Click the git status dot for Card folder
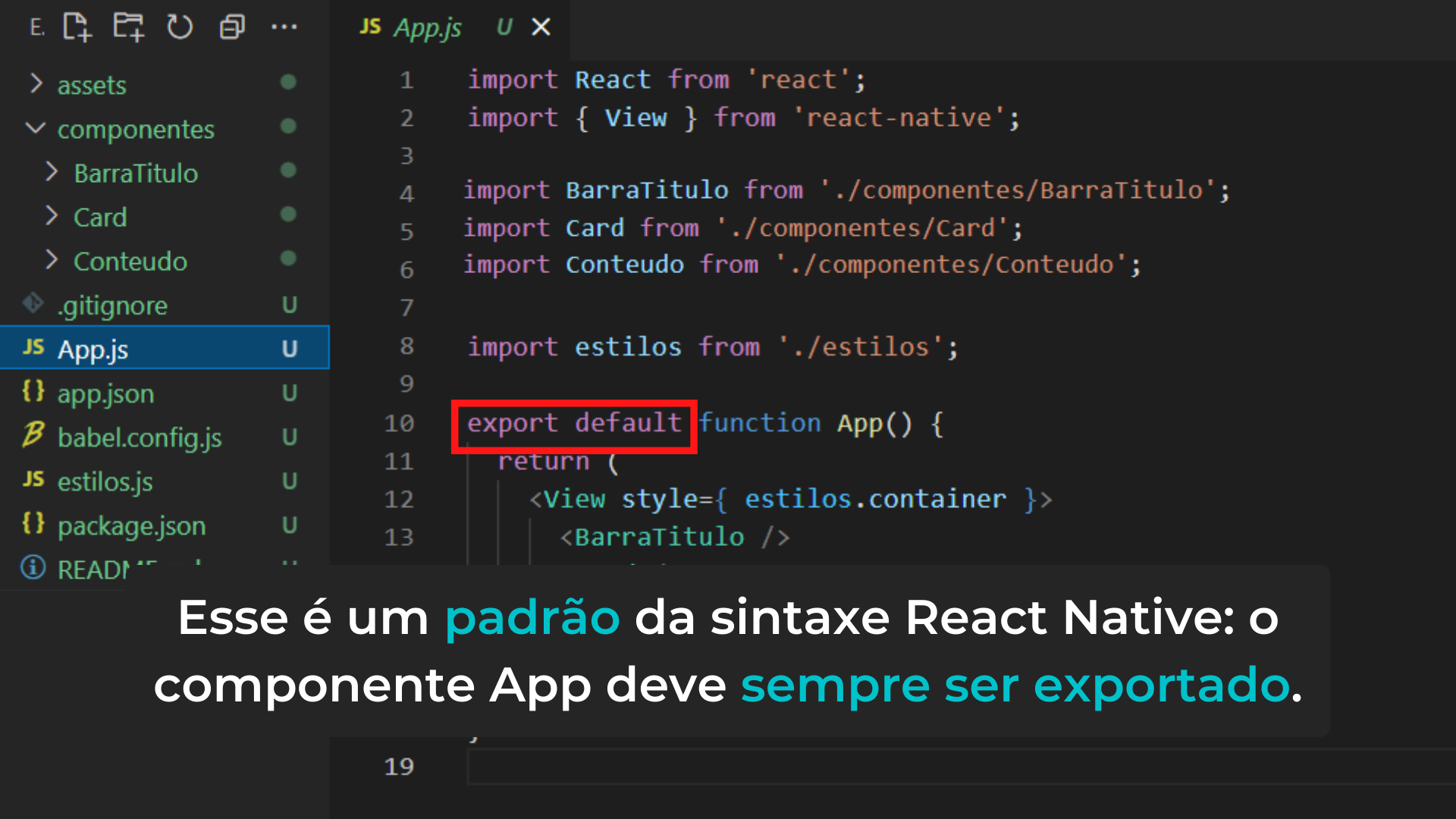 (288, 214)
